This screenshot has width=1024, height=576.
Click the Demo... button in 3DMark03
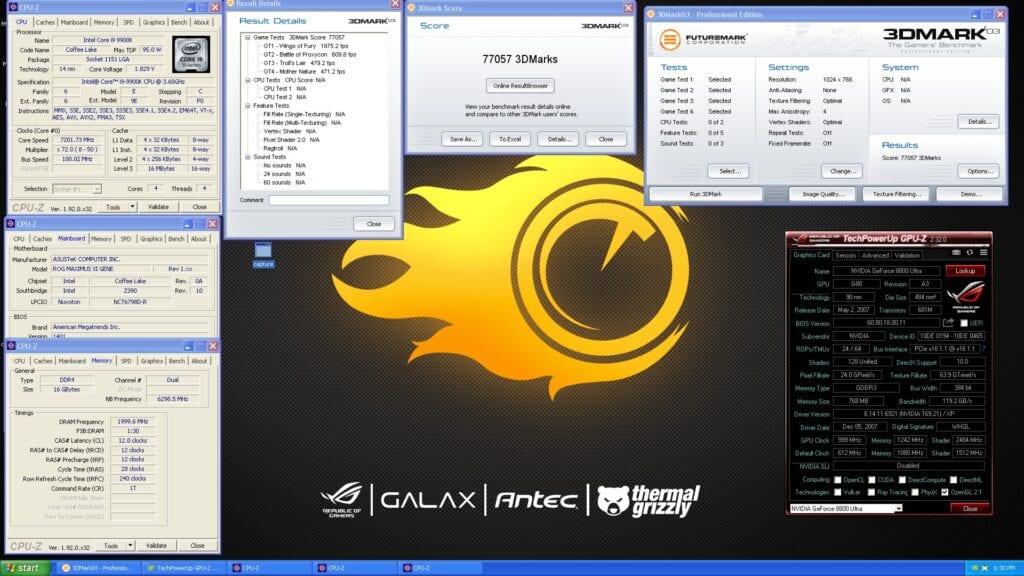(970, 194)
